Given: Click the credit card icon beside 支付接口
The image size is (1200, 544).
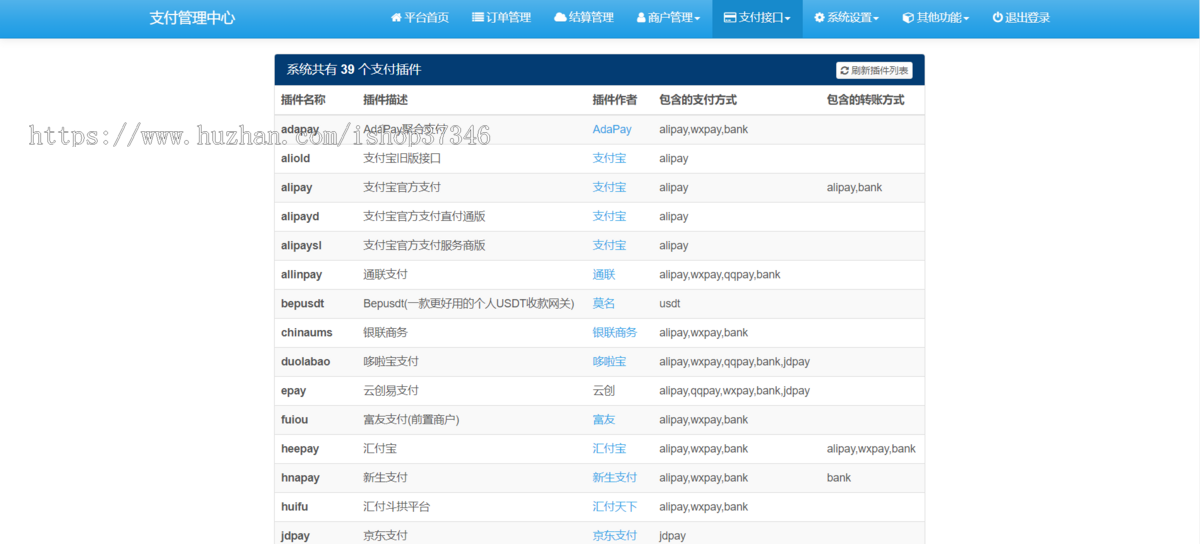Looking at the screenshot, I should point(730,18).
